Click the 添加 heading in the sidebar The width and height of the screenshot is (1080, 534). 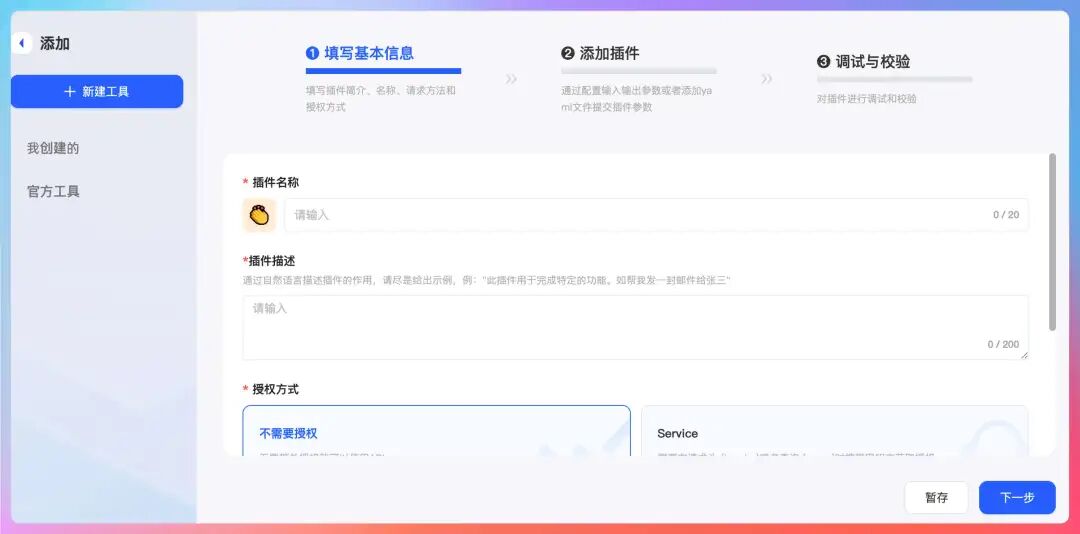[55, 43]
